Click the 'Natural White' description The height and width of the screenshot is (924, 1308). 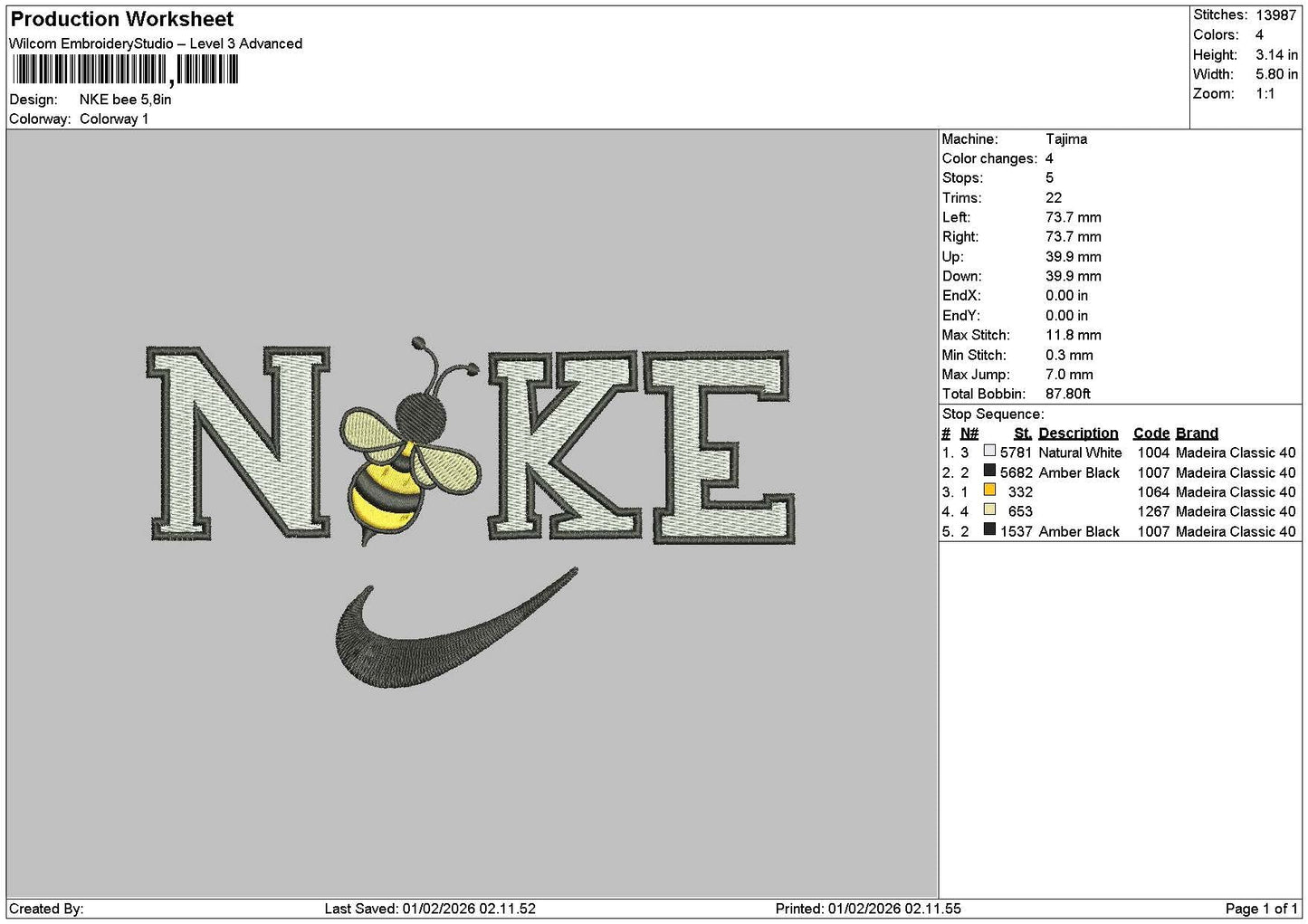(1080, 452)
